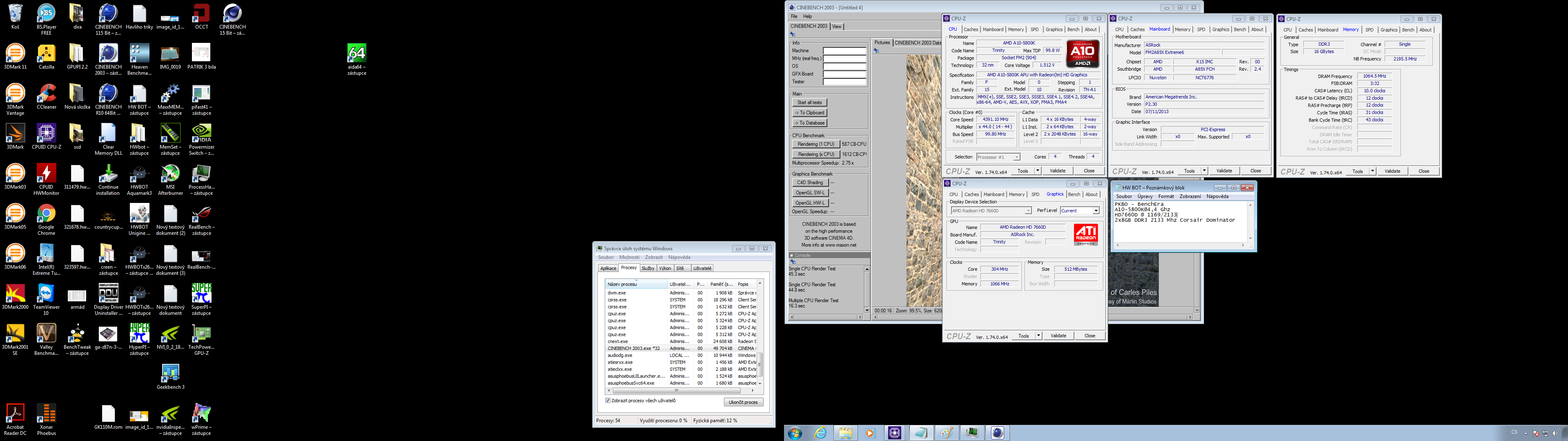Click the CPU-Z taskbar icon
This screenshot has height=441, width=1568.
coord(895,433)
